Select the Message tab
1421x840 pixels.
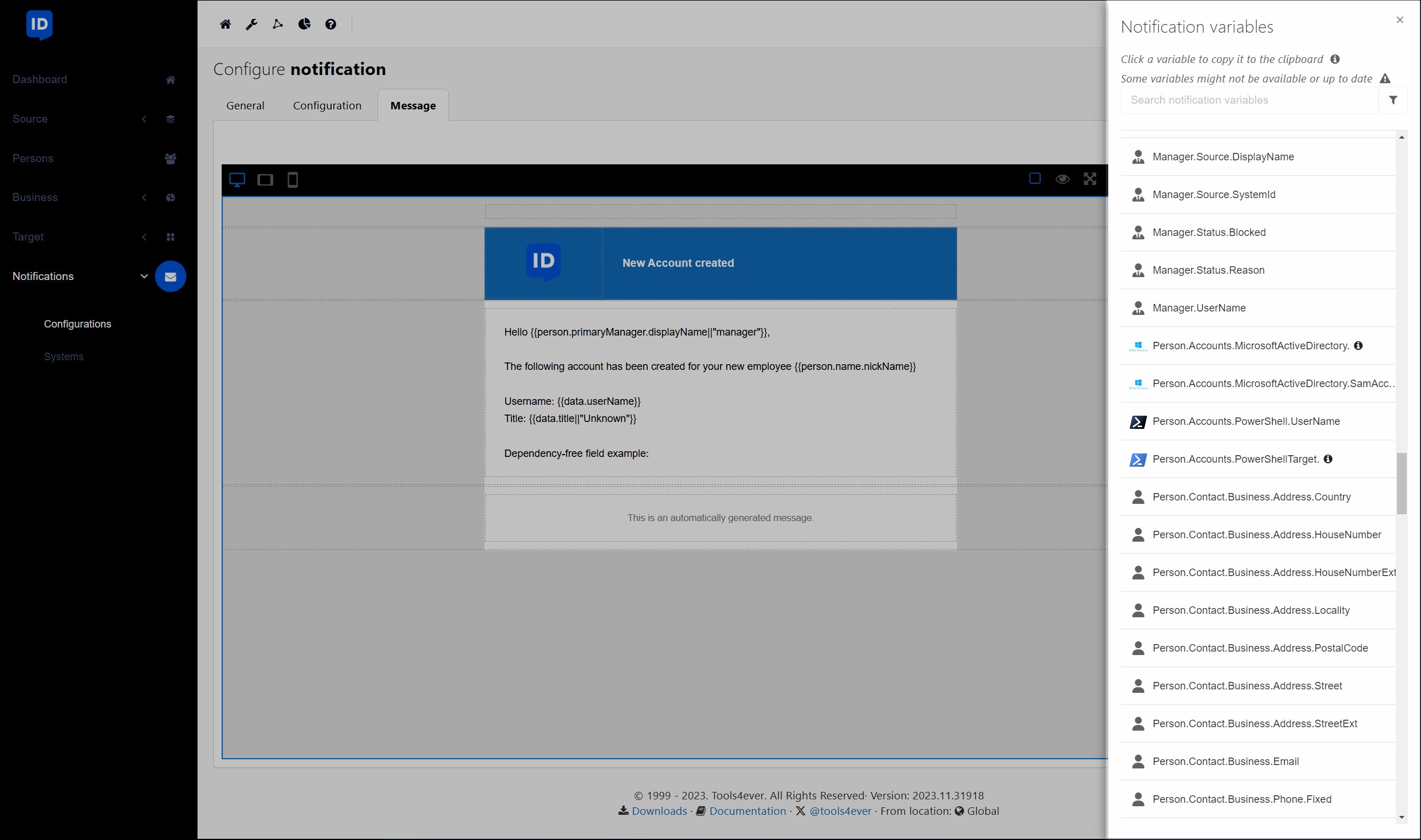point(413,105)
